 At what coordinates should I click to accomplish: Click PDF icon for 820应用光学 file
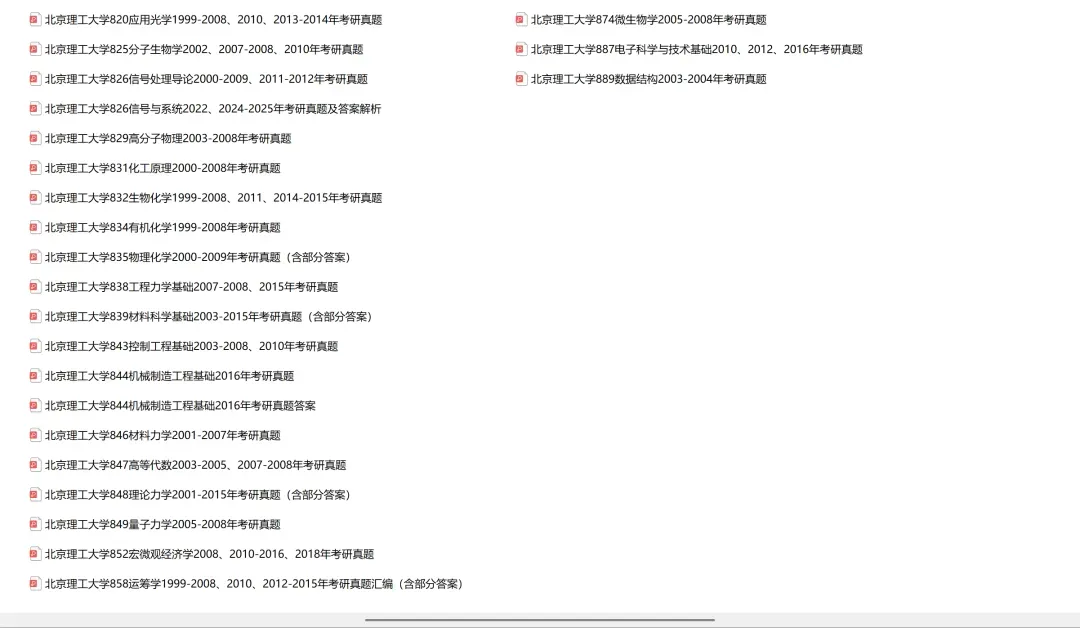click(34, 20)
